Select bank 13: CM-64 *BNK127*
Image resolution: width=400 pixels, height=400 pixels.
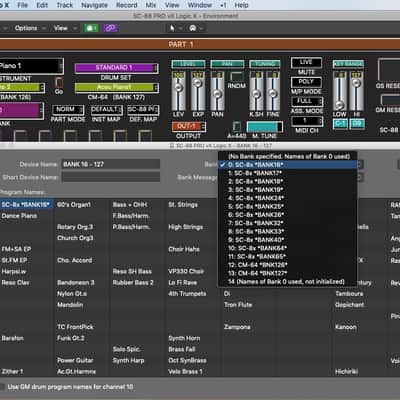click(288, 273)
